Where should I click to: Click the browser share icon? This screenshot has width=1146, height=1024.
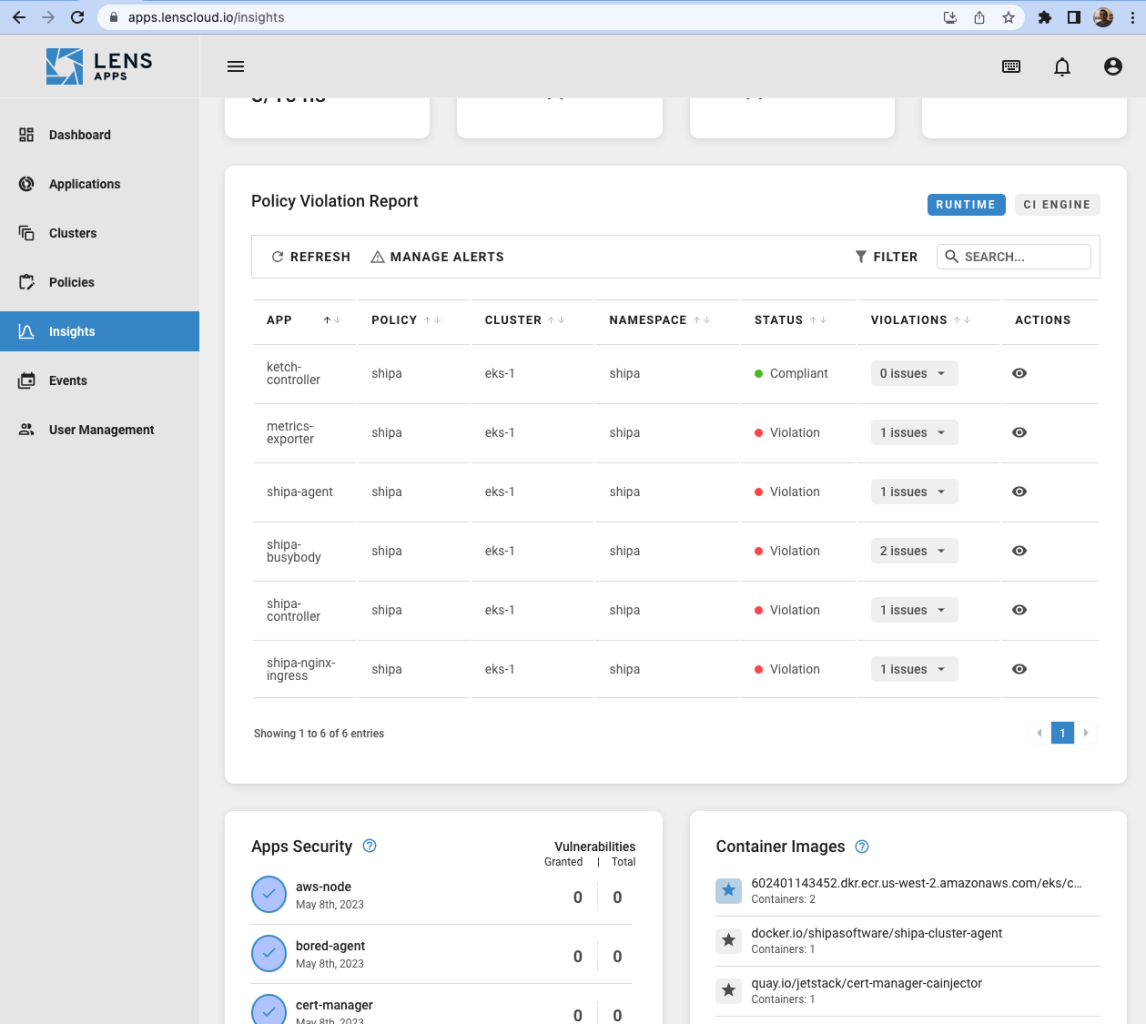click(x=979, y=18)
